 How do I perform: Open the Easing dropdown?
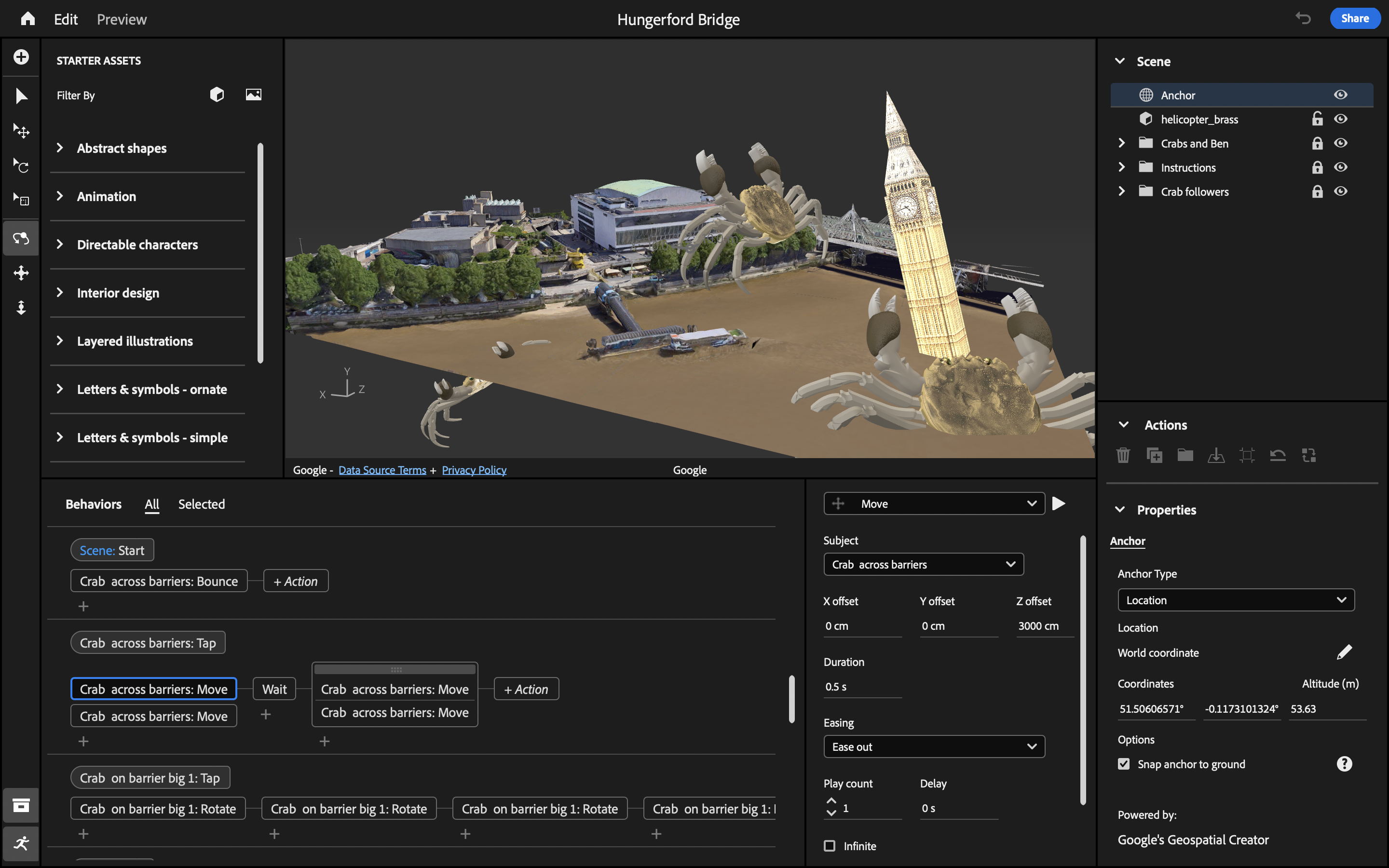tap(934, 746)
